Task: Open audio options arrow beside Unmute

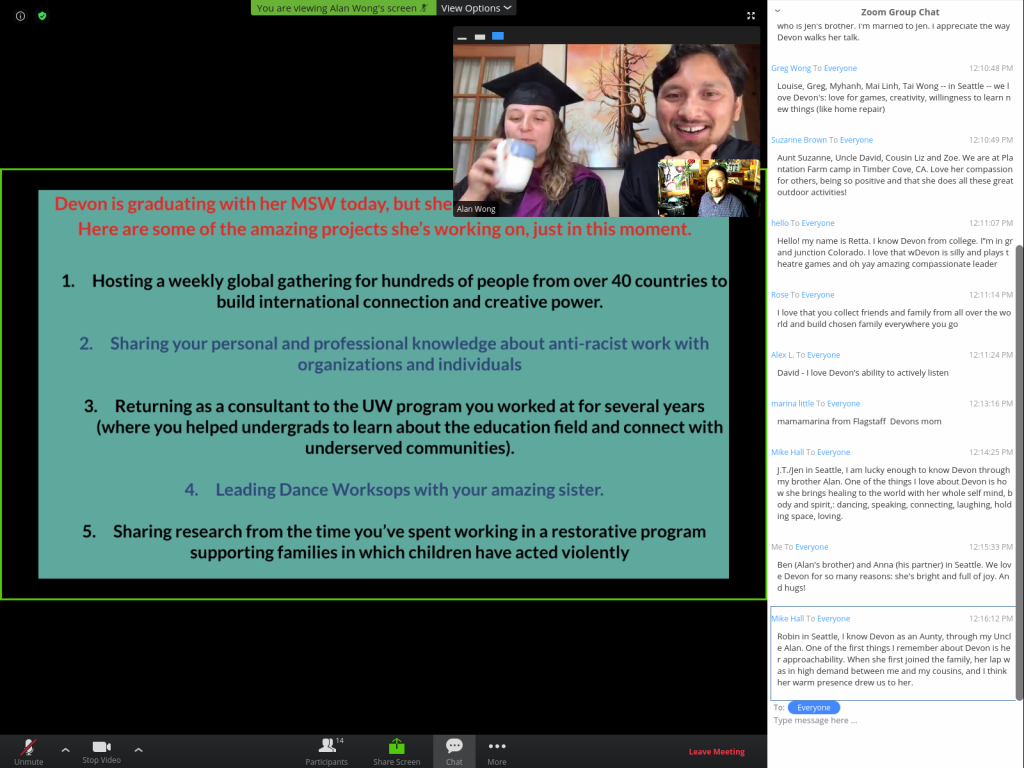Action: click(65, 749)
